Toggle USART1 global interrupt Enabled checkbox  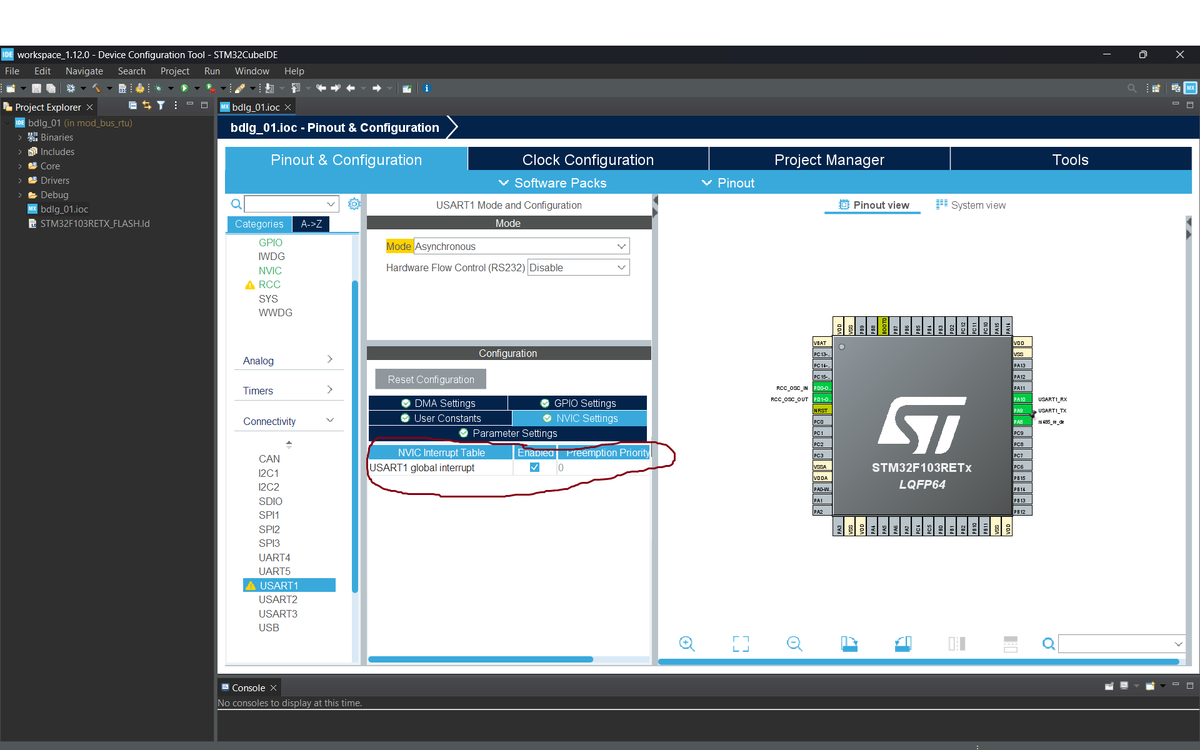[535, 467]
